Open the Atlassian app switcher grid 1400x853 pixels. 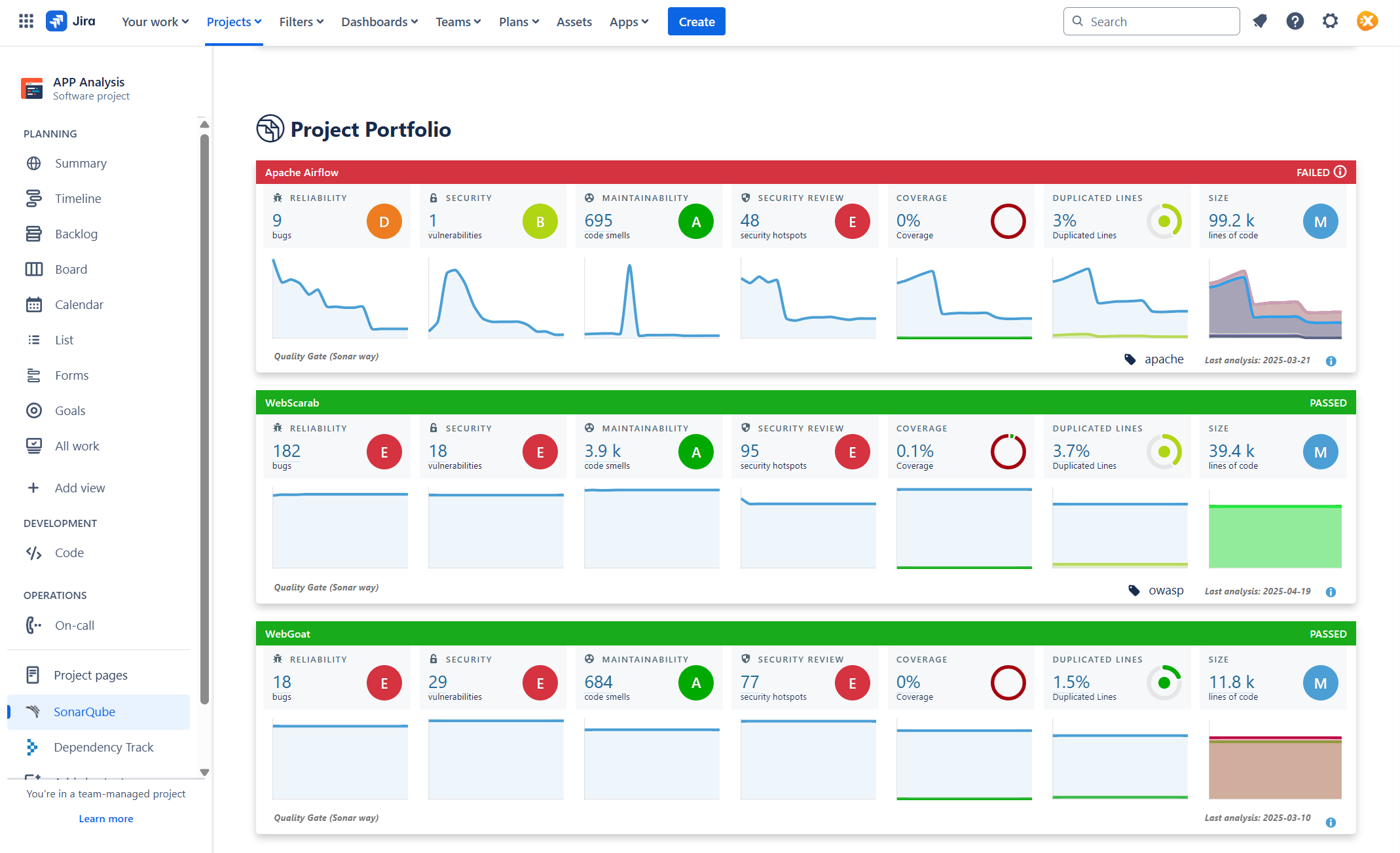point(26,20)
